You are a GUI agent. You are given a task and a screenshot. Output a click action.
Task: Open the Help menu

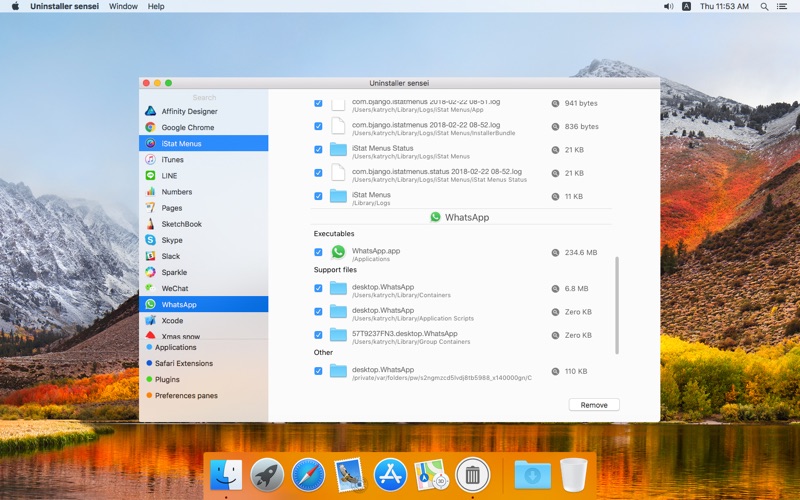point(156,6)
